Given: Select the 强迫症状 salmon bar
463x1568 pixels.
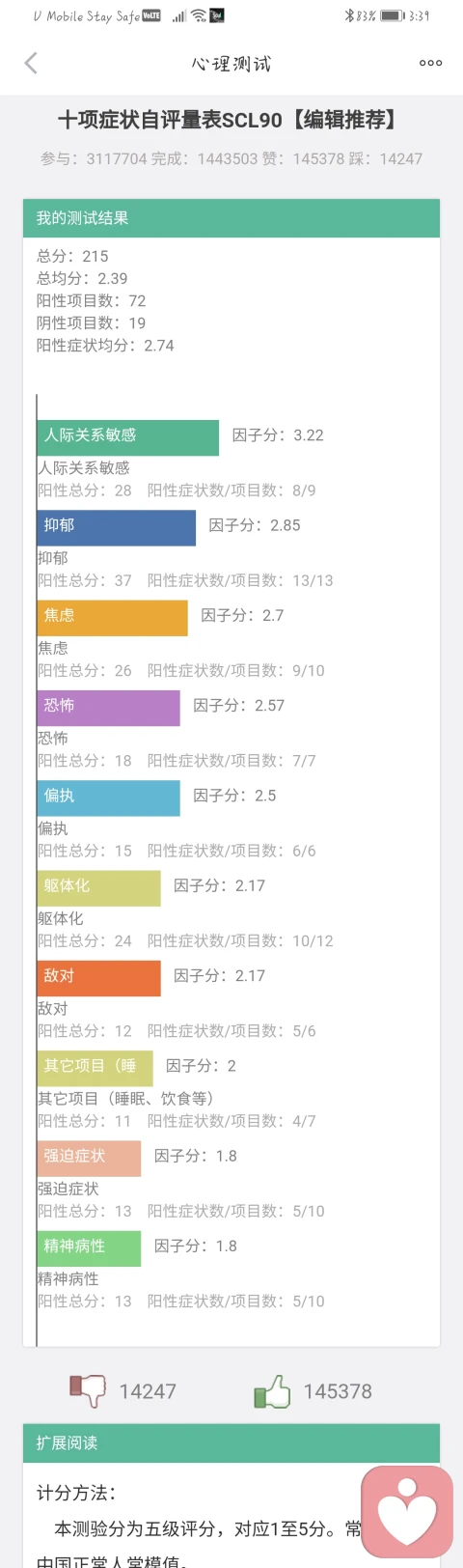Looking at the screenshot, I should point(90,1159).
